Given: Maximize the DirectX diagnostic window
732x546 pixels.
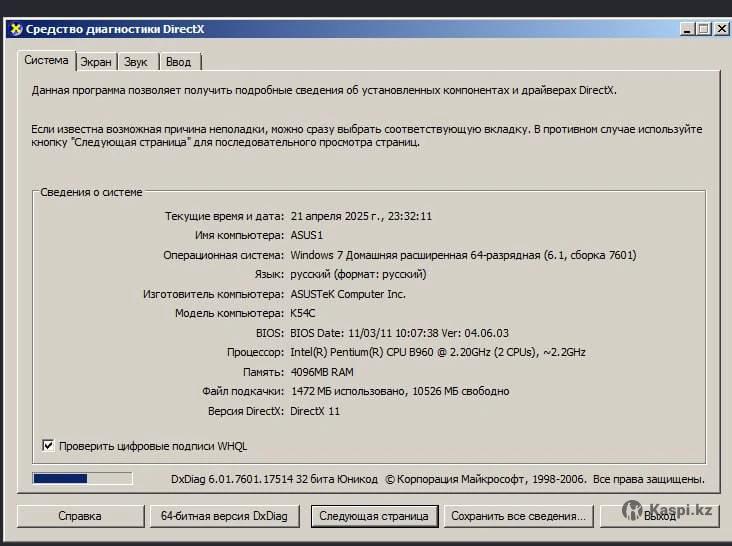Looking at the screenshot, I should tap(704, 29).
